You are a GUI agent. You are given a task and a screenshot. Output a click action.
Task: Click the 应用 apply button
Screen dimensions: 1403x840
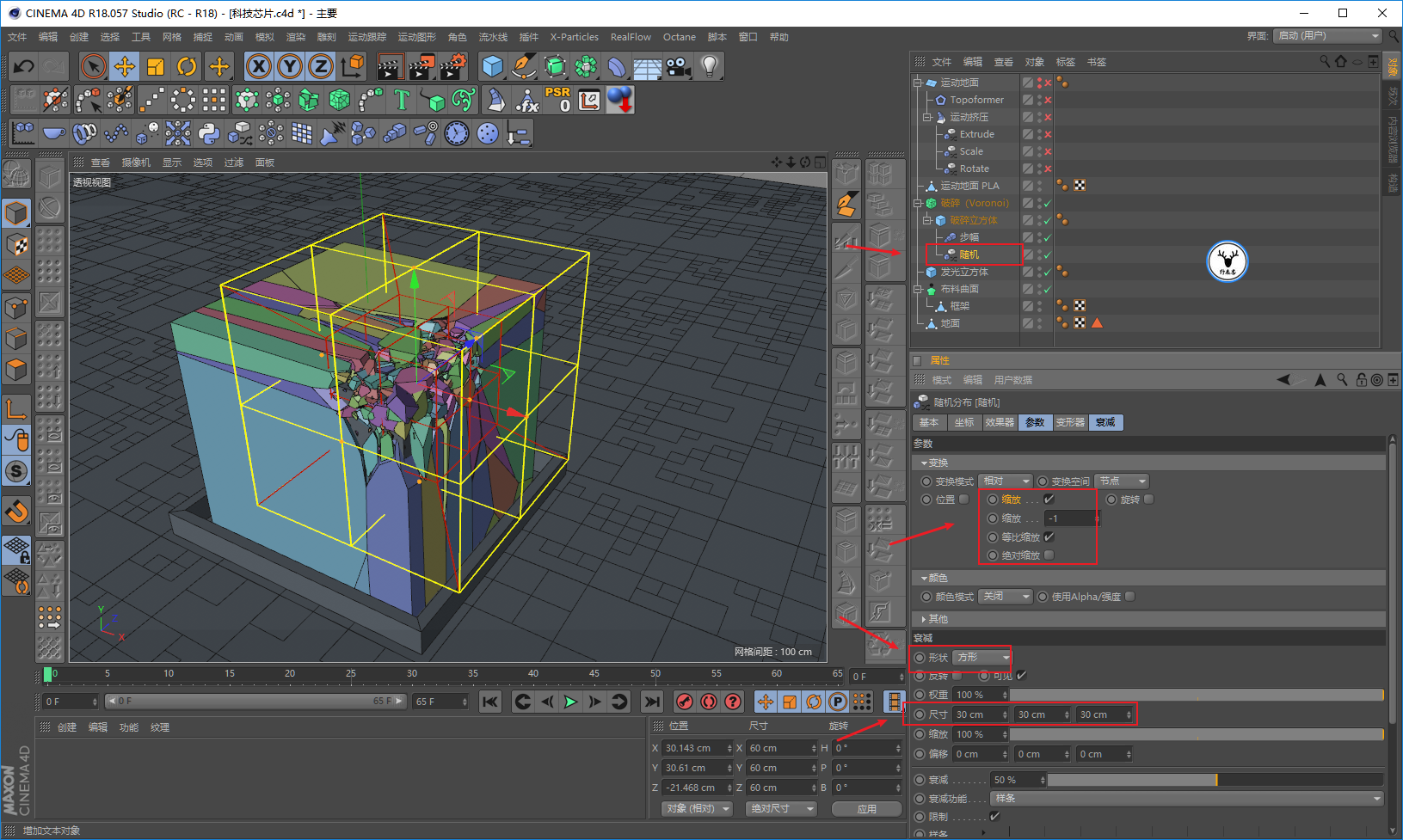click(867, 809)
